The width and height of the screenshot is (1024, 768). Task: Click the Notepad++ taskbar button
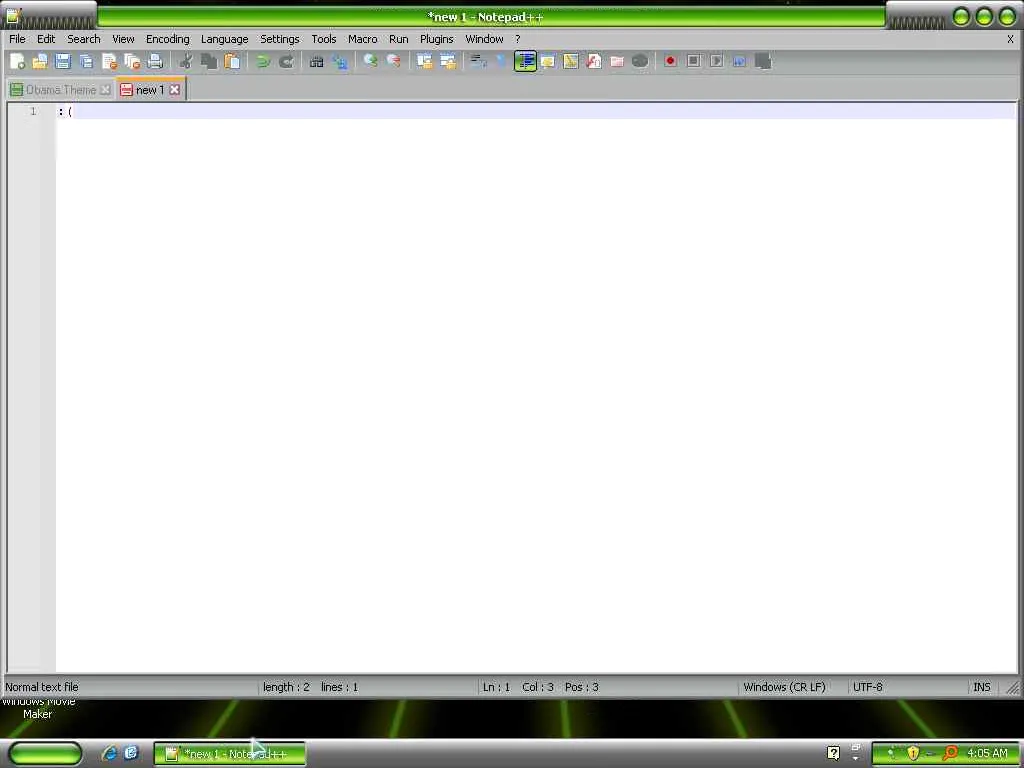tap(229, 754)
